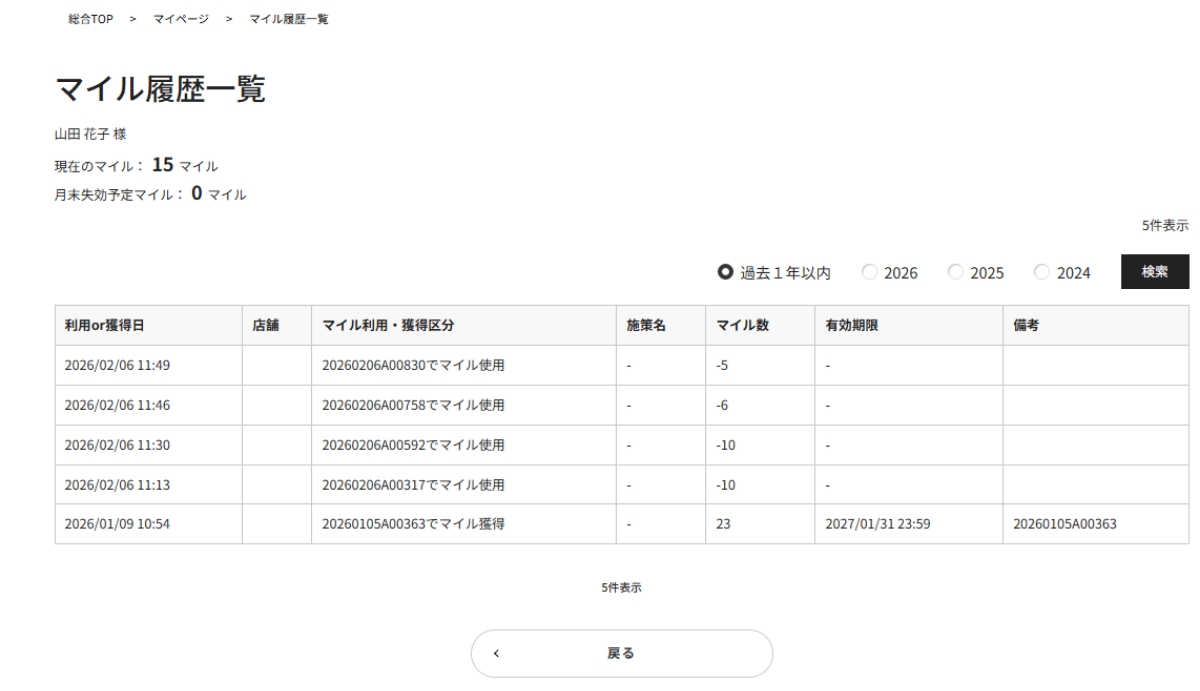1200x691 pixels.
Task: Click the 戻る back button
Action: click(621, 654)
